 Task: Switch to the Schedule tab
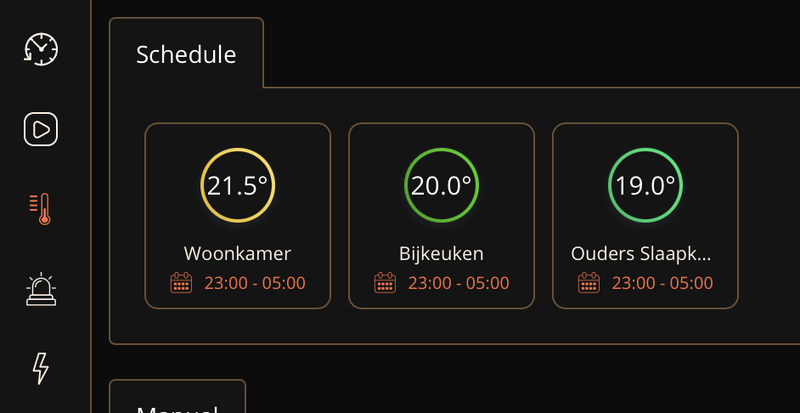tap(186, 54)
